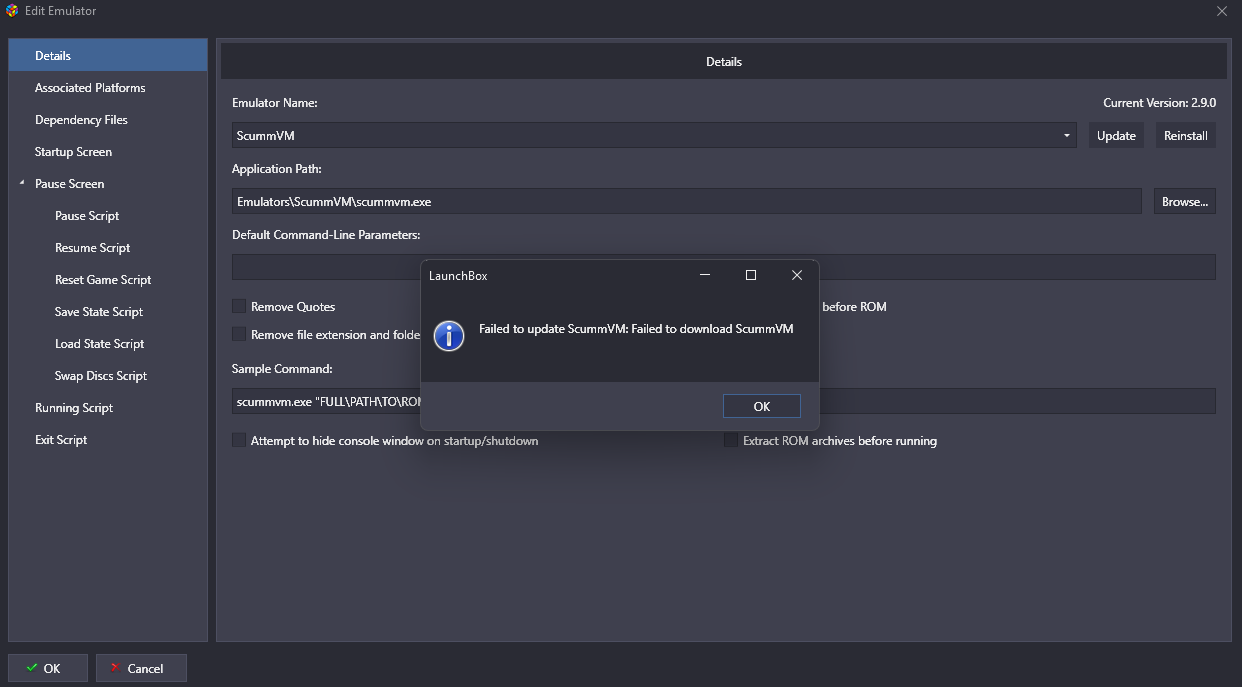
Task: Enable the Remove Quotes checkbox
Action: click(x=239, y=306)
